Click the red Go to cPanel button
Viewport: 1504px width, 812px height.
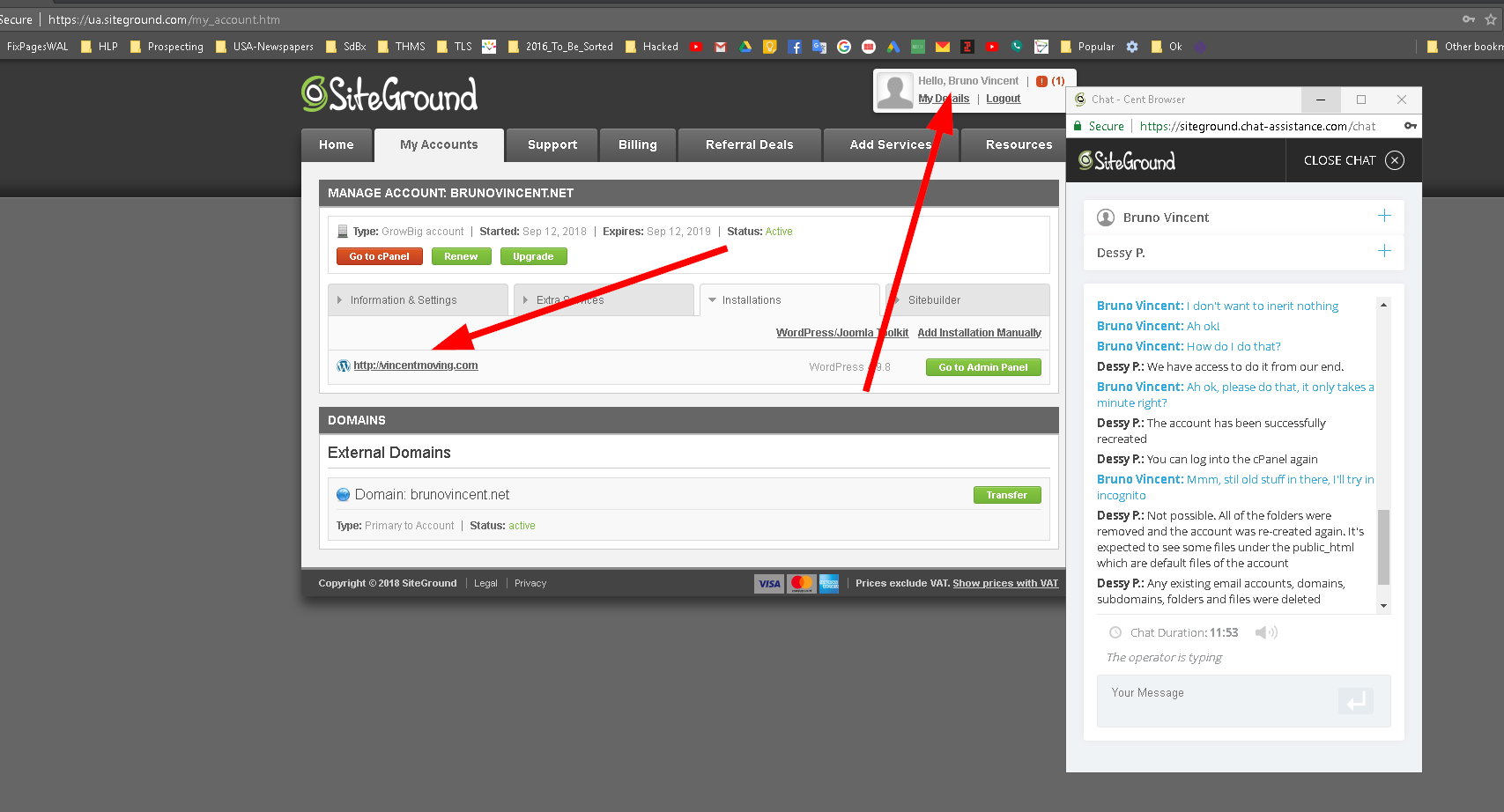(x=380, y=256)
